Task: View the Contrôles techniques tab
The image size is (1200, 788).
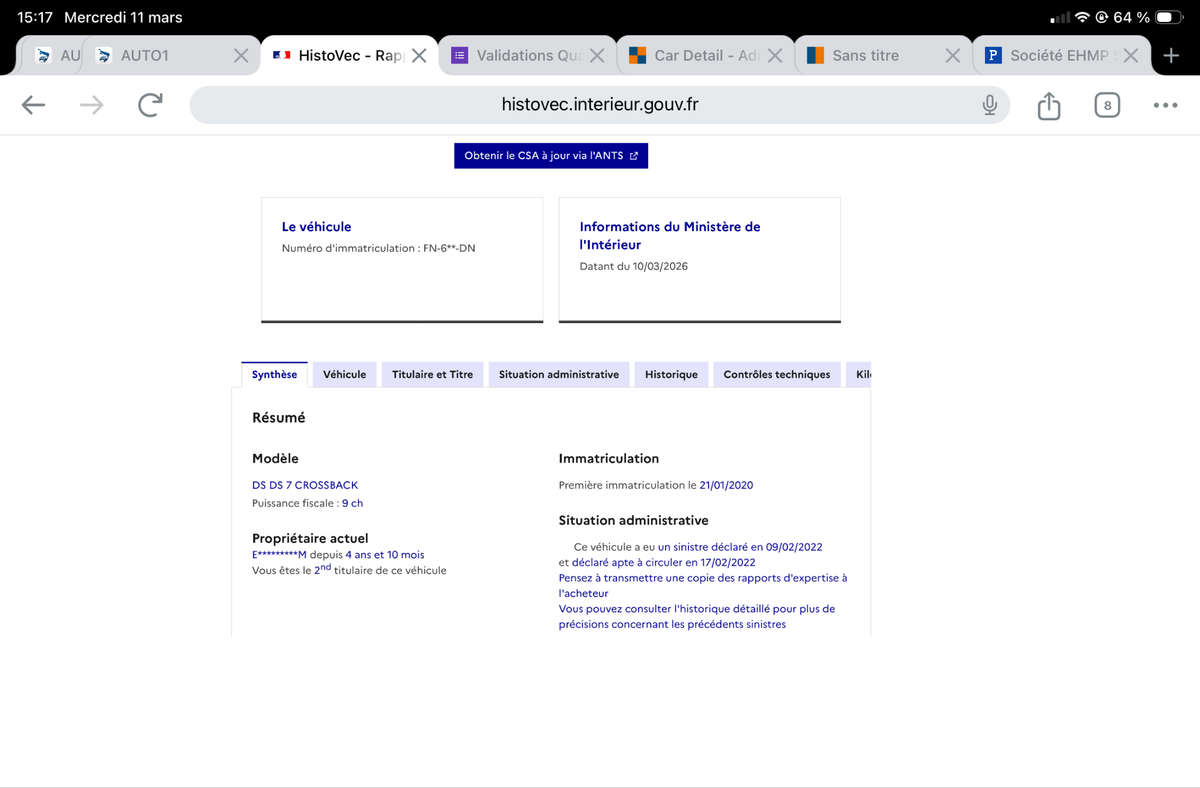Action: [x=776, y=375]
